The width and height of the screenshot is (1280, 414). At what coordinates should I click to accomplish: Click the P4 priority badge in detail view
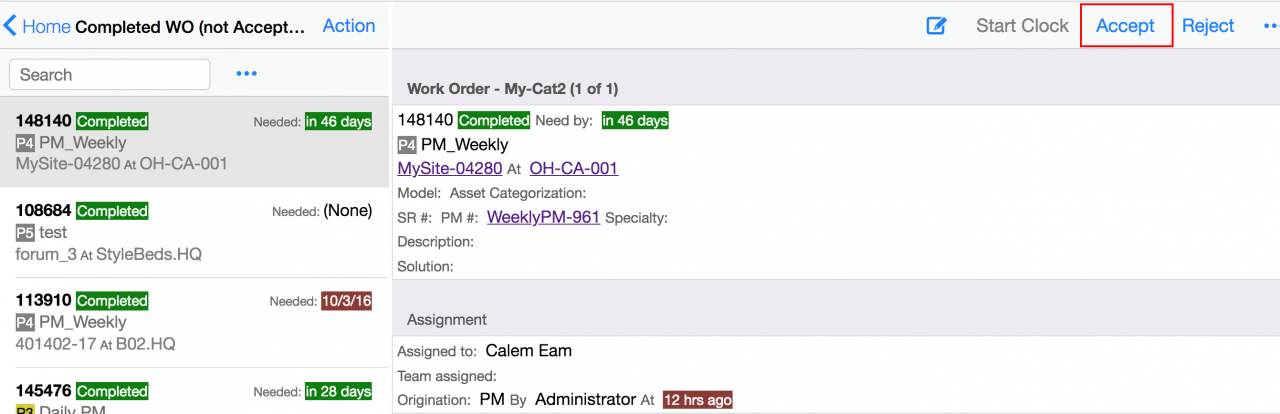click(407, 145)
